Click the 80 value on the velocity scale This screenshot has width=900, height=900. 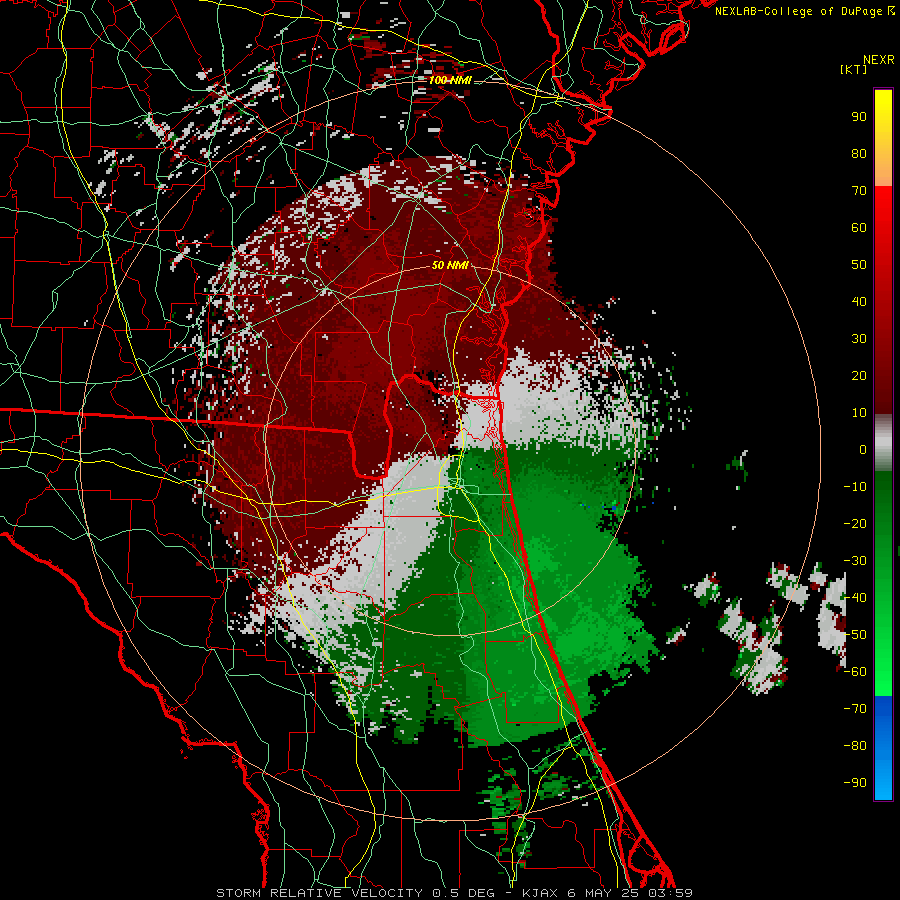point(859,153)
